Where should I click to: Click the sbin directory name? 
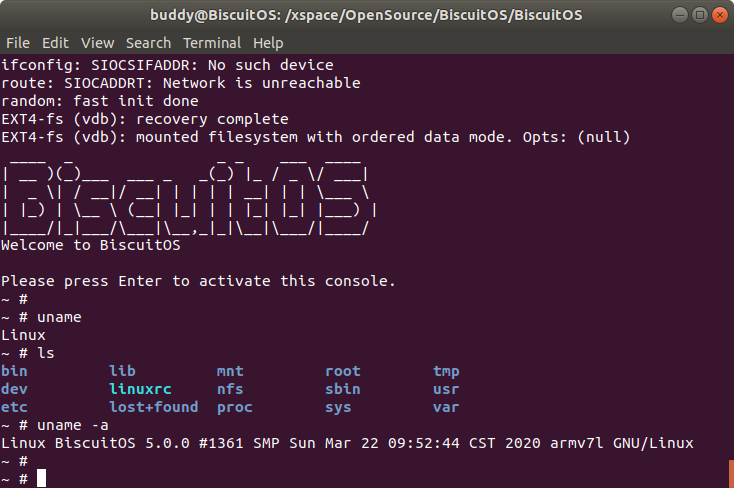click(343, 389)
